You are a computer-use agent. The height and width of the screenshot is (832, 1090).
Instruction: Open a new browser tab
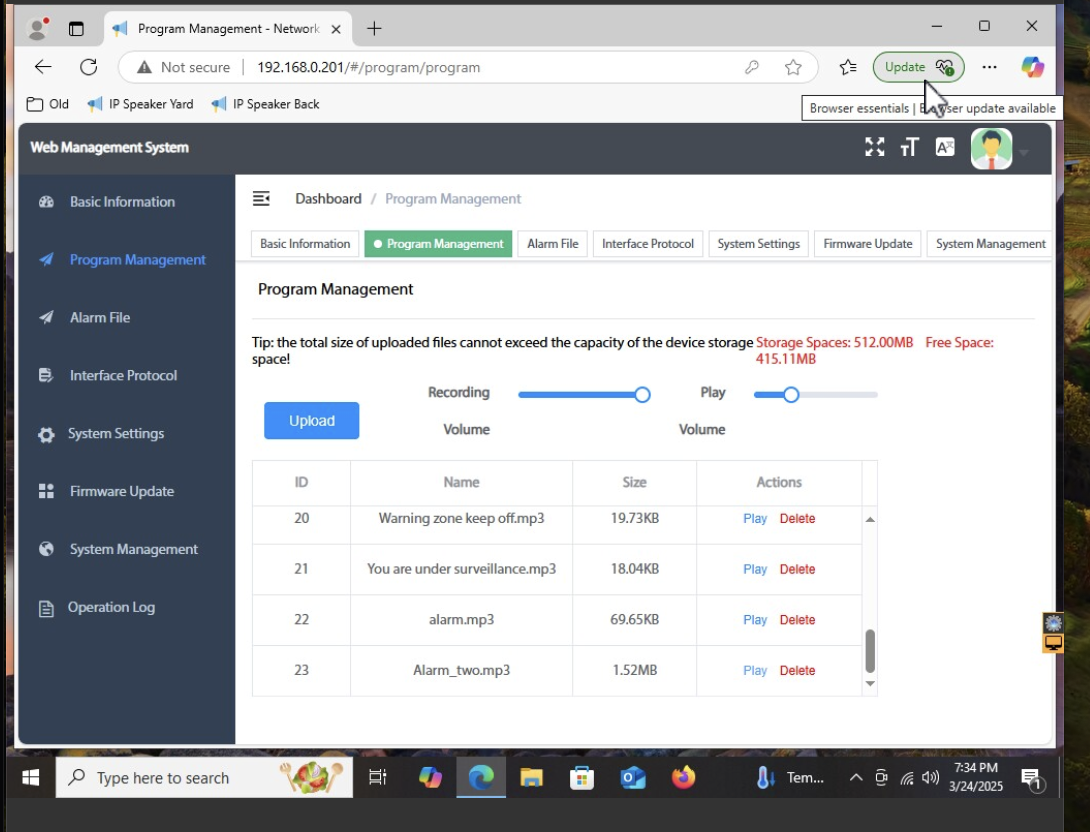[374, 28]
